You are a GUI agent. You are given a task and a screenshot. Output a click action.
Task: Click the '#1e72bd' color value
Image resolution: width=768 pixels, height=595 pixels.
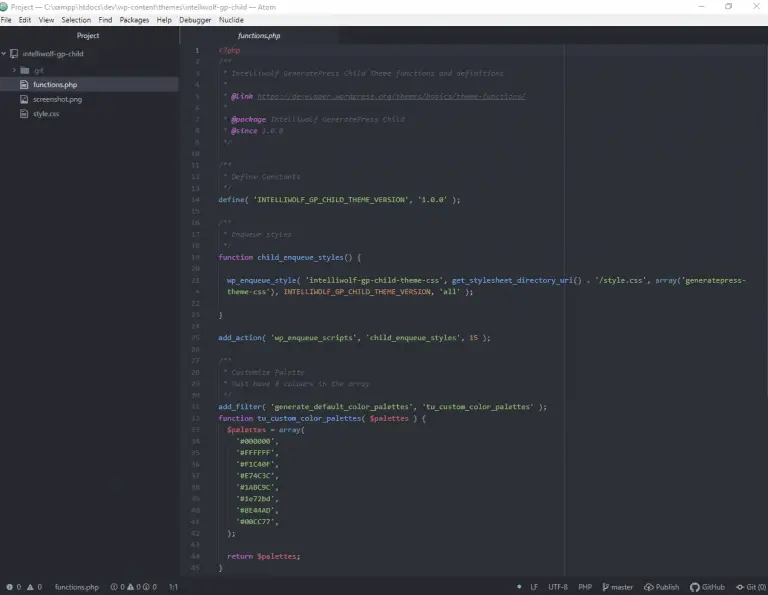pyautogui.click(x=255, y=499)
